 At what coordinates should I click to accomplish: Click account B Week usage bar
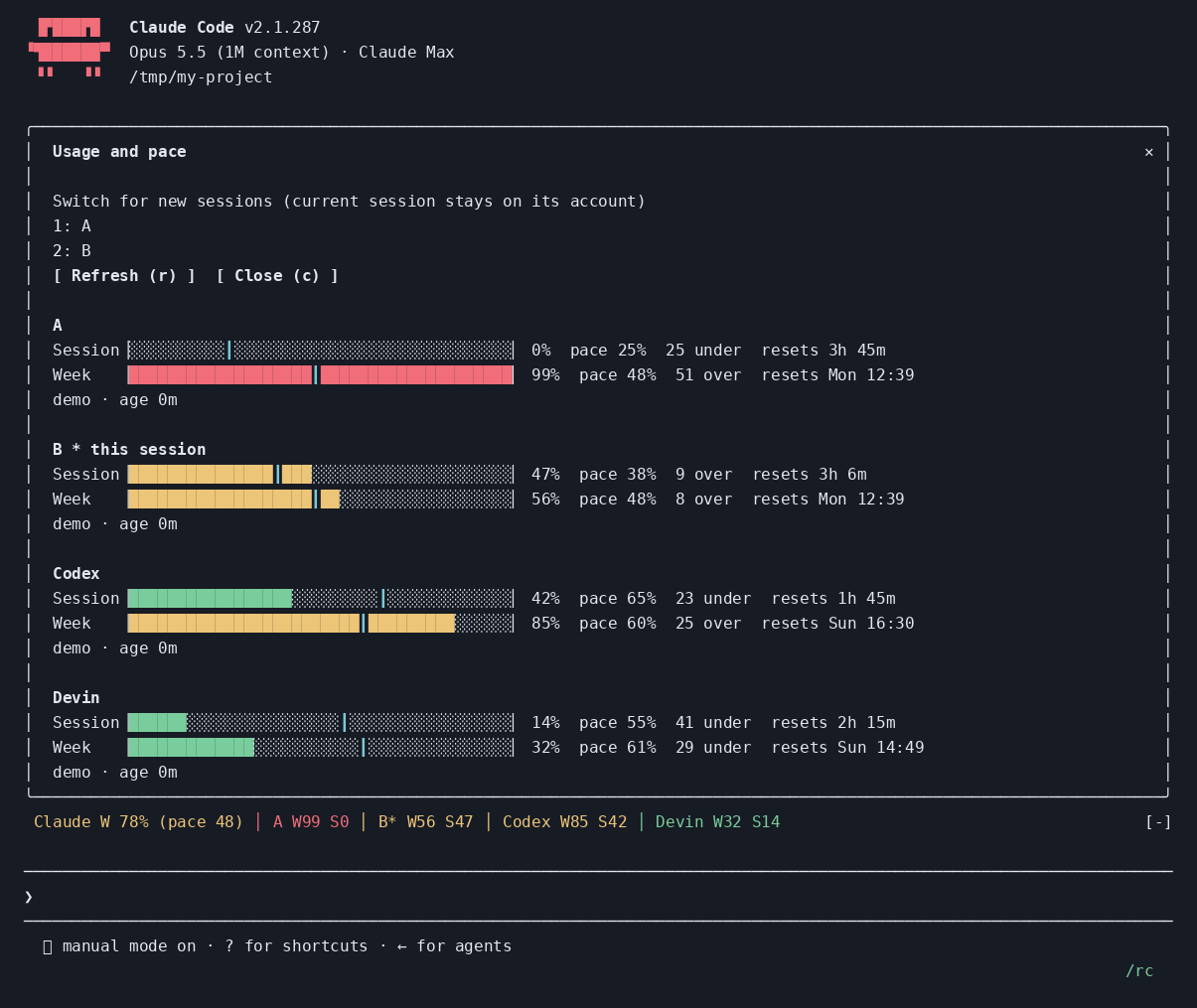click(x=321, y=500)
